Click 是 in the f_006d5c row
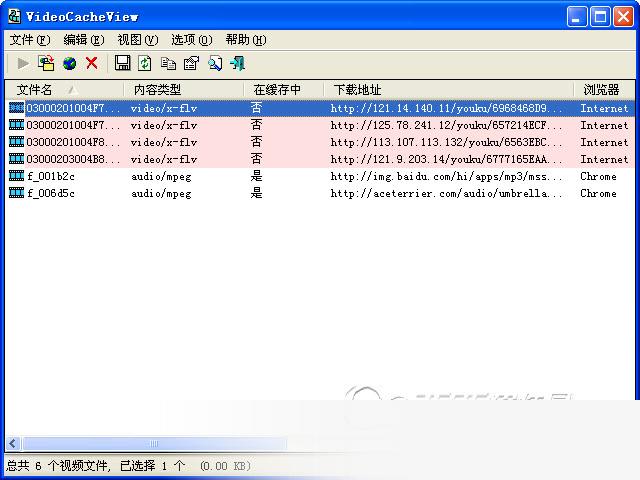Screen dimensions: 640x480 click(256, 193)
